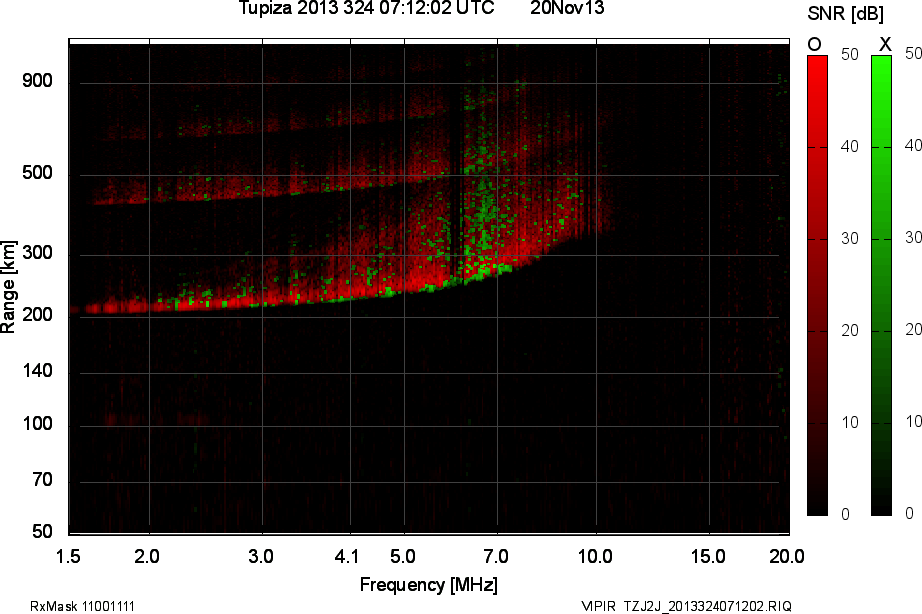Click the O-scale 30 dB tick label
922x614 pixels.
[850, 239]
